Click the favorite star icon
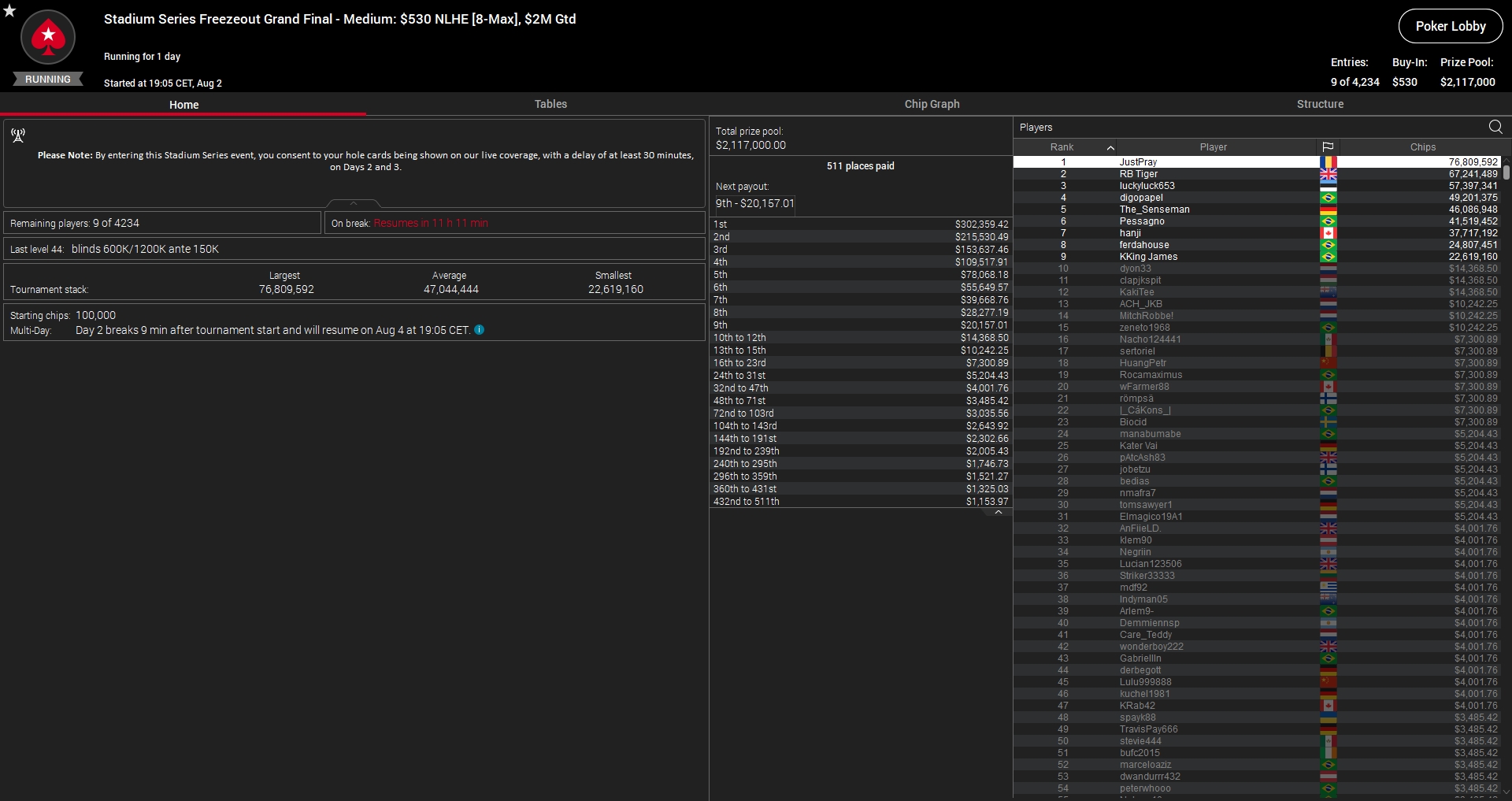 pyautogui.click(x=9, y=10)
